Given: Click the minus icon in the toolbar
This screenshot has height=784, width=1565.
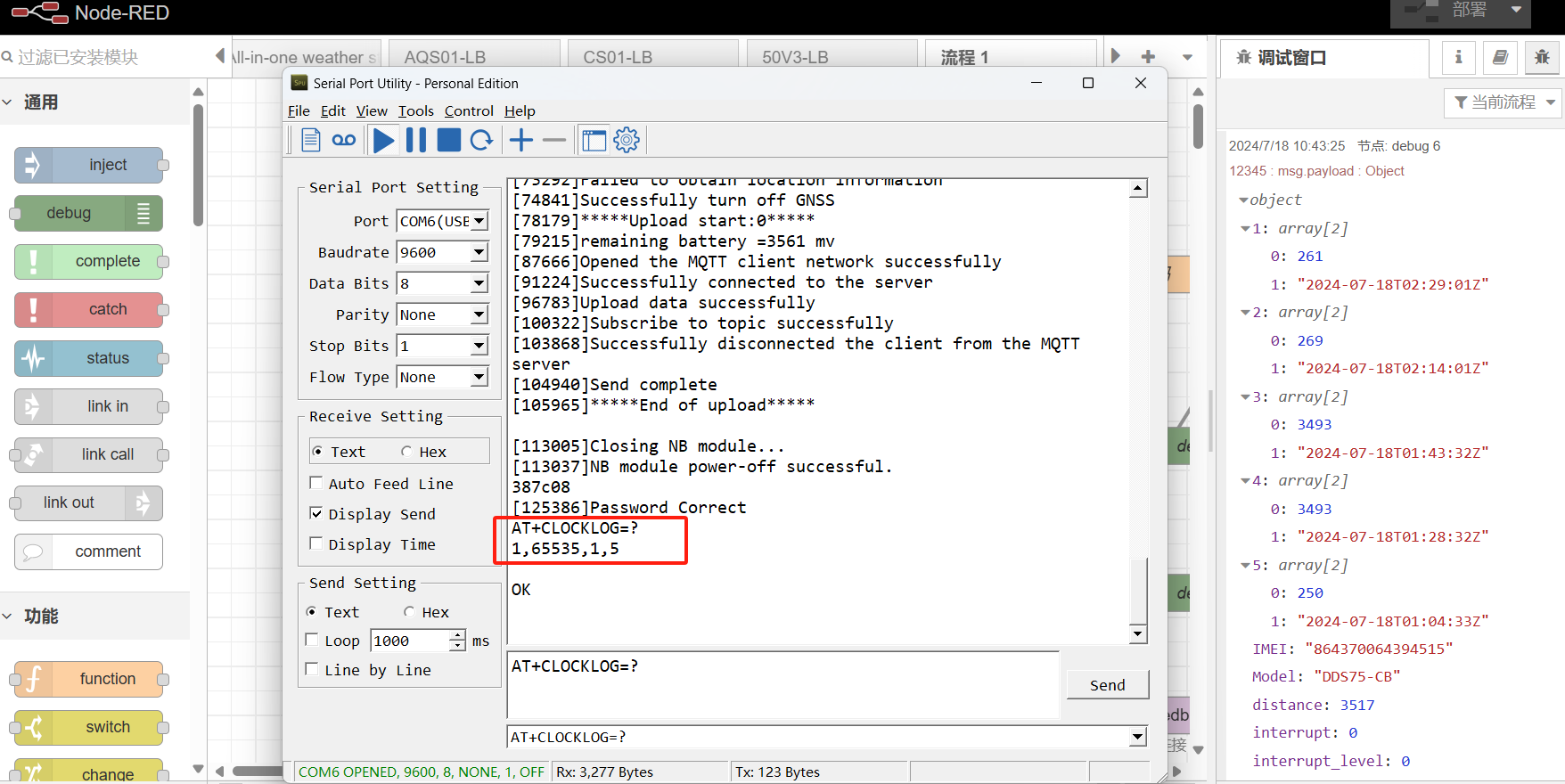Looking at the screenshot, I should (554, 140).
